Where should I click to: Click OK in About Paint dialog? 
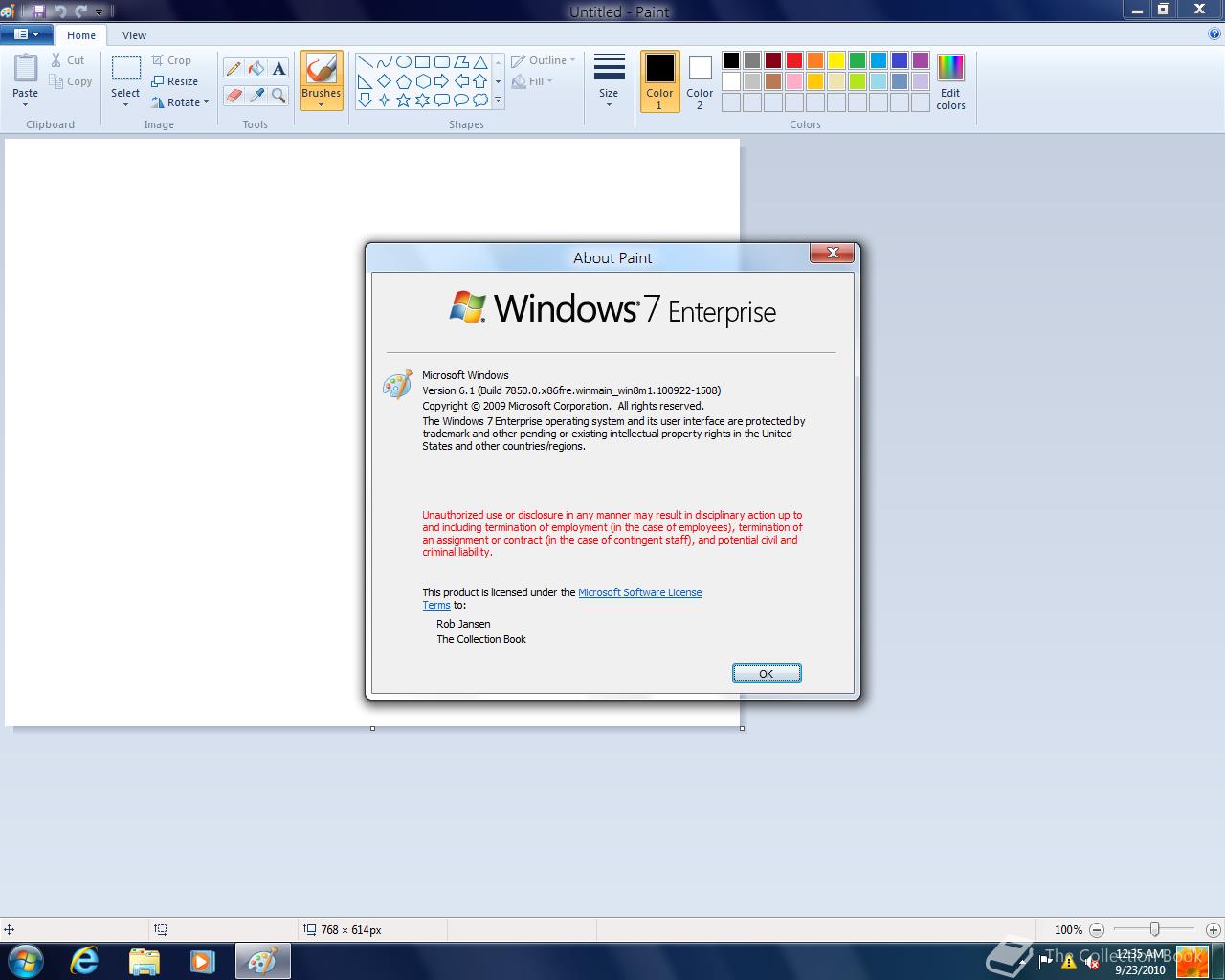(x=767, y=674)
